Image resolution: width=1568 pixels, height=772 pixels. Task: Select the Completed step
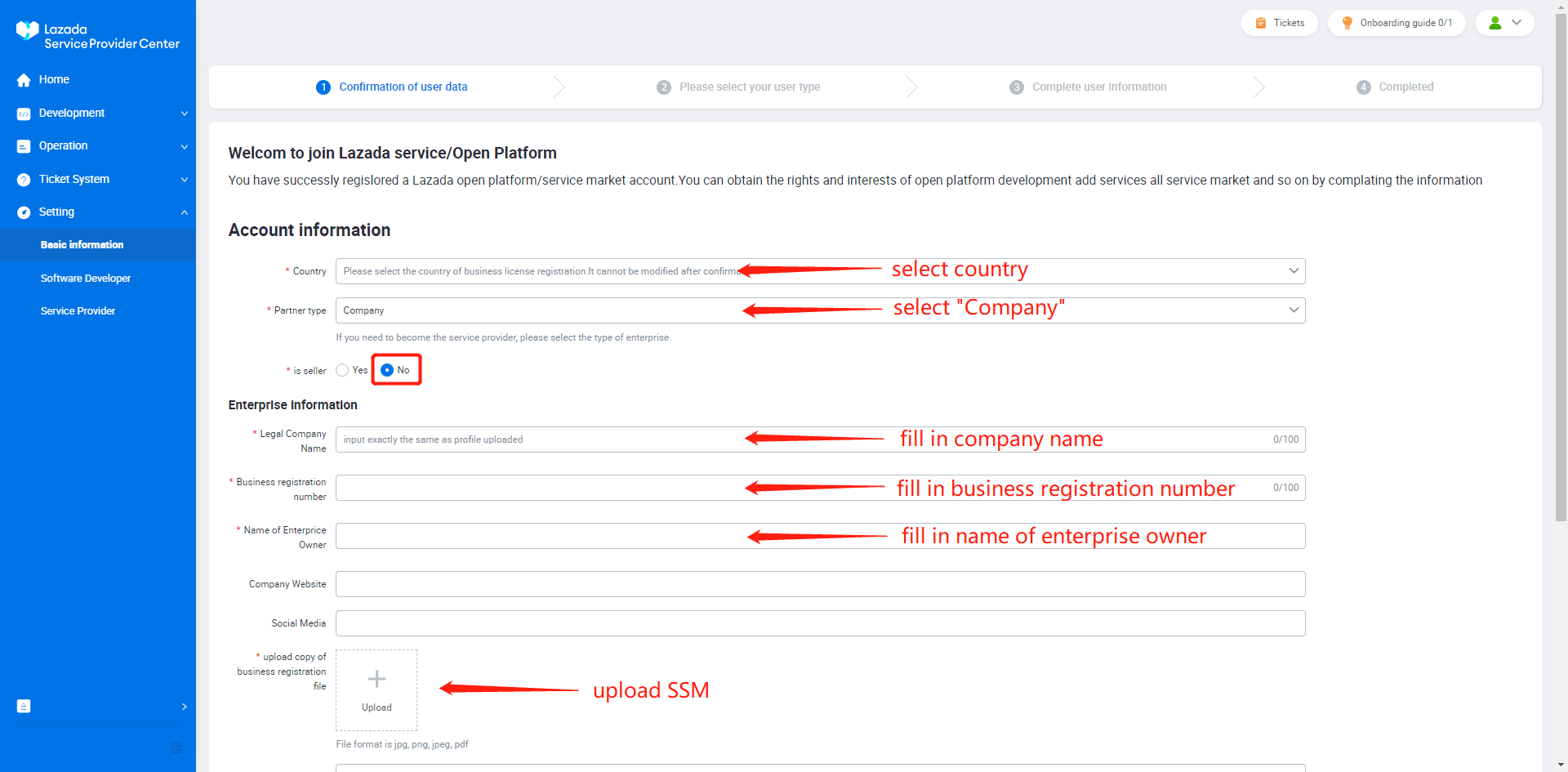[1395, 87]
